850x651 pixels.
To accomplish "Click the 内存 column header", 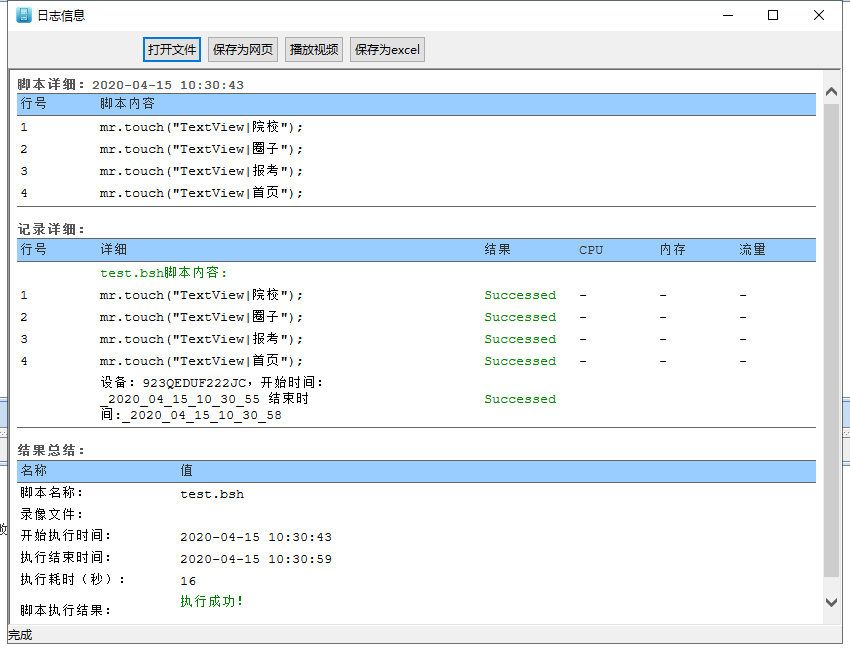I will (x=672, y=250).
